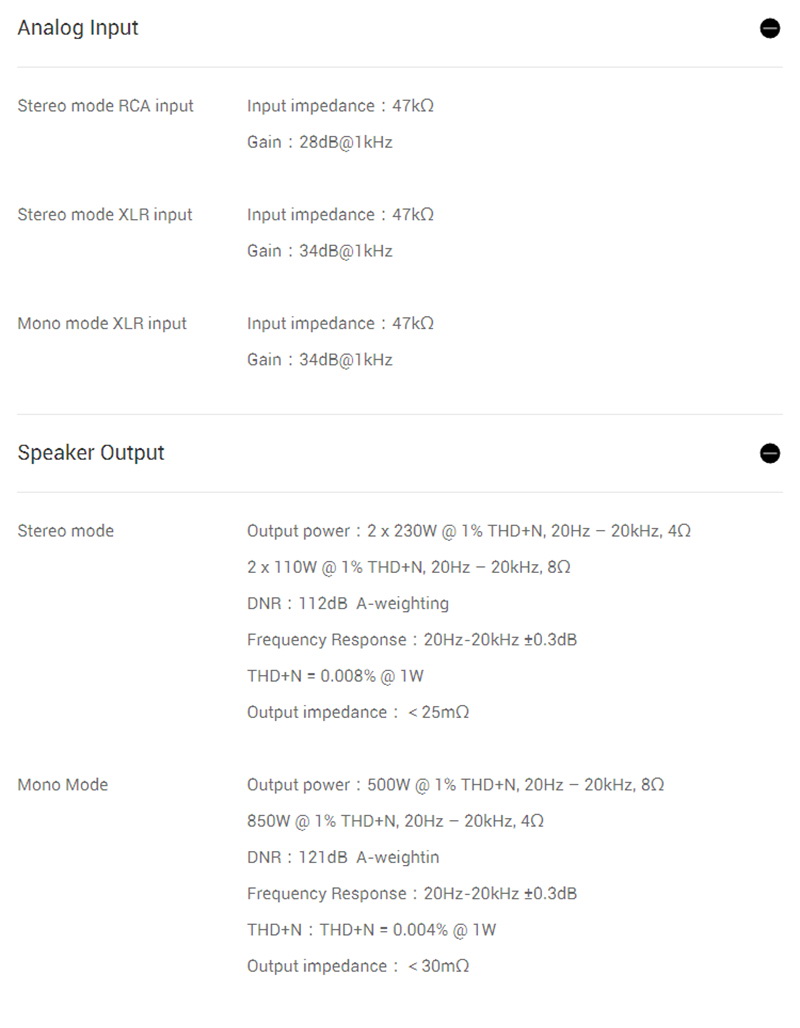
Task: Click the Speaker Output section heading
Action: [x=91, y=453]
